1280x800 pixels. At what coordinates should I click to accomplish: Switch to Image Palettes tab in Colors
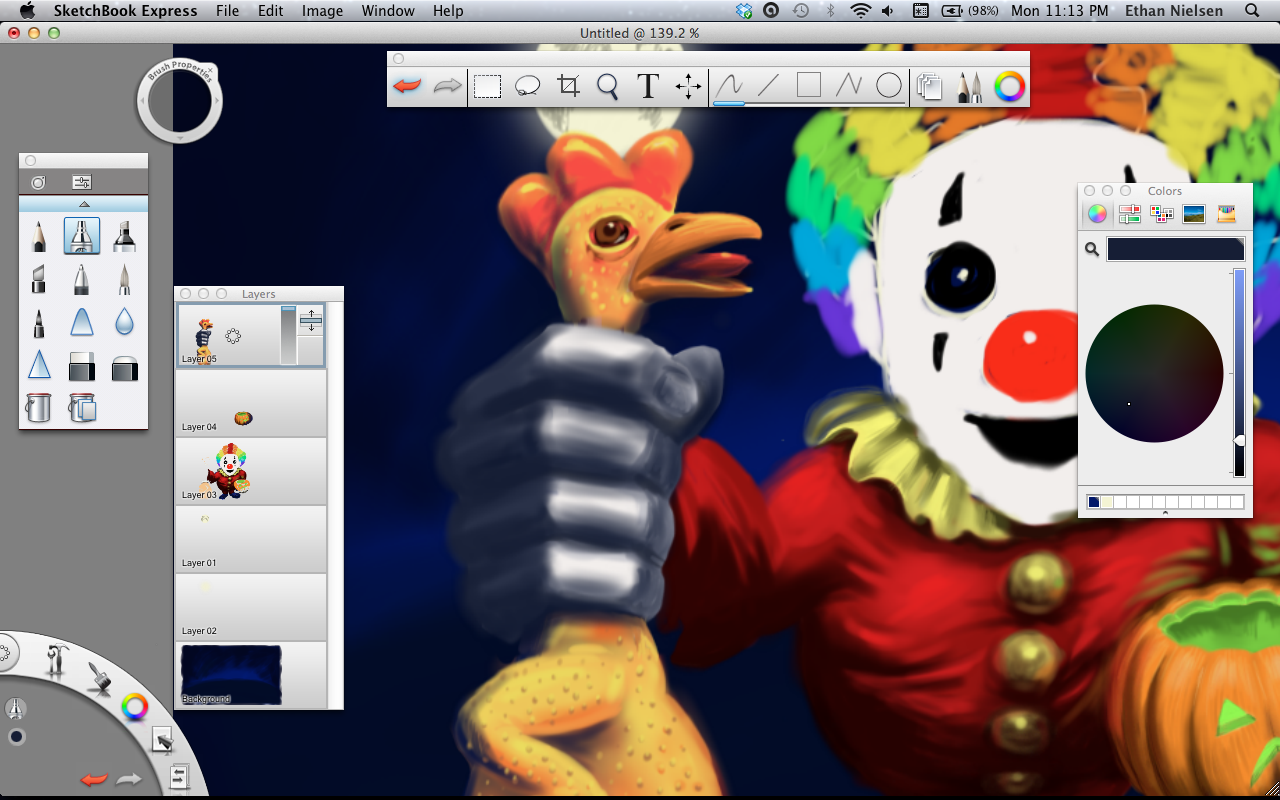[x=1193, y=213]
